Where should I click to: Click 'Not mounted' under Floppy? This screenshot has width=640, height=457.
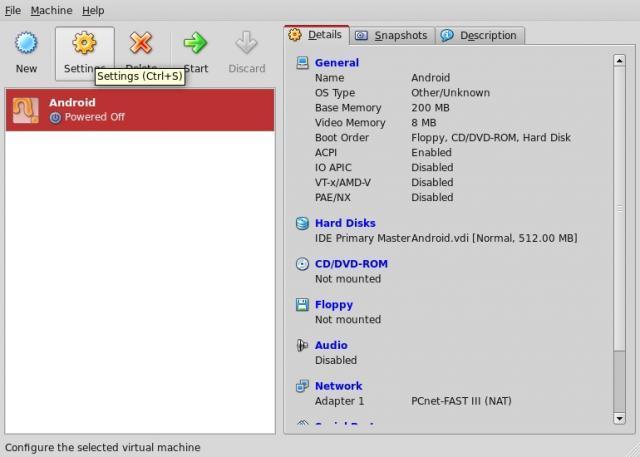[348, 319]
